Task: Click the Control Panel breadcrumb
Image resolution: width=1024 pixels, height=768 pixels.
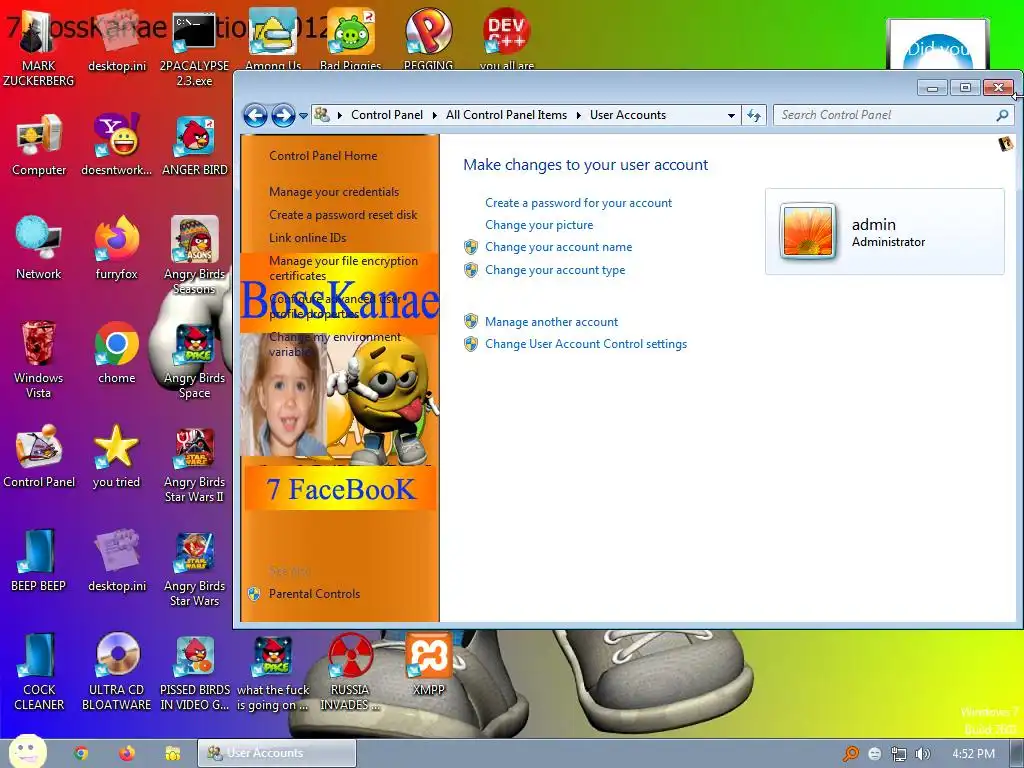Action: [x=387, y=115]
